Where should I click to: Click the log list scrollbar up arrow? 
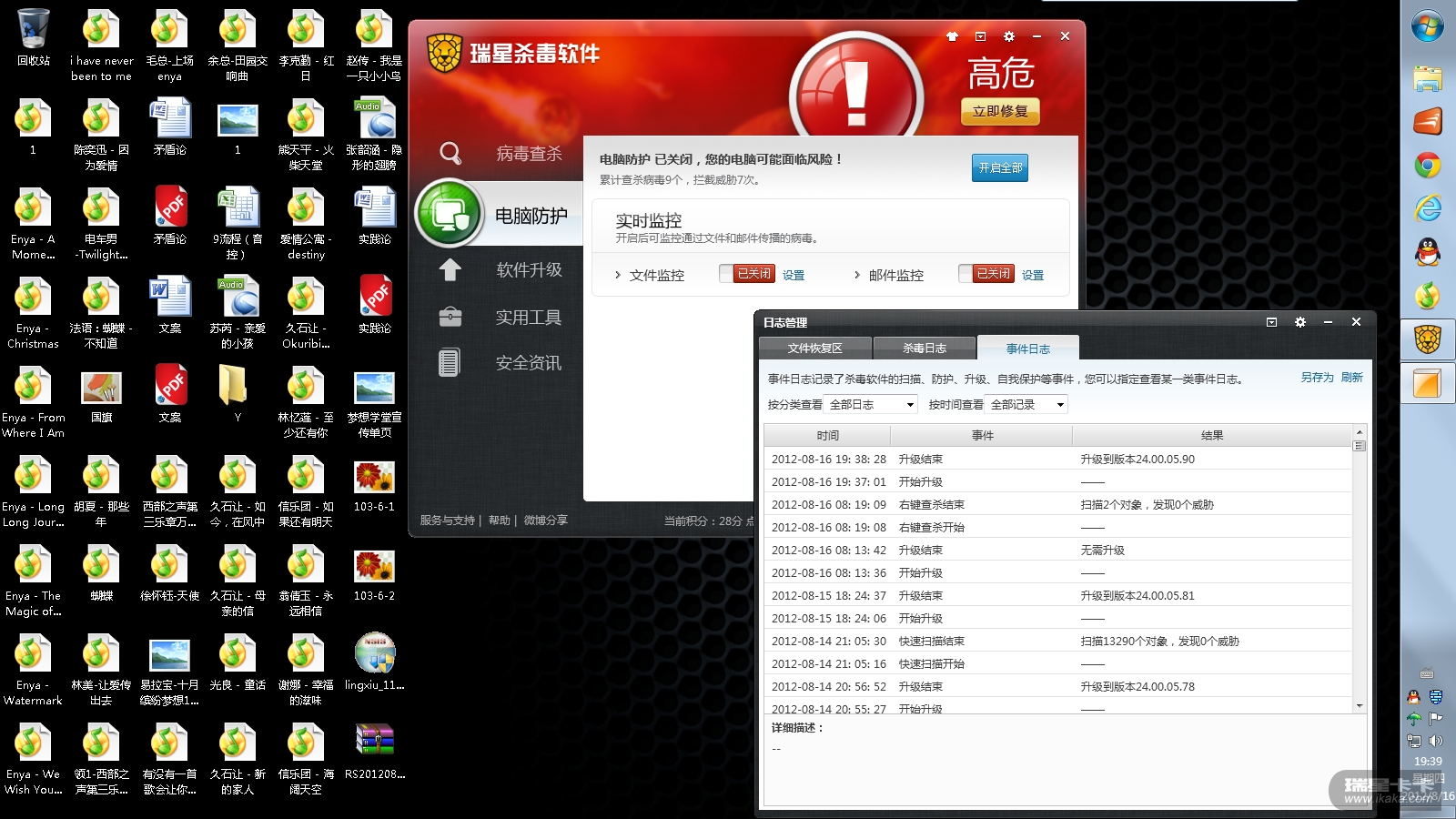click(x=1360, y=432)
